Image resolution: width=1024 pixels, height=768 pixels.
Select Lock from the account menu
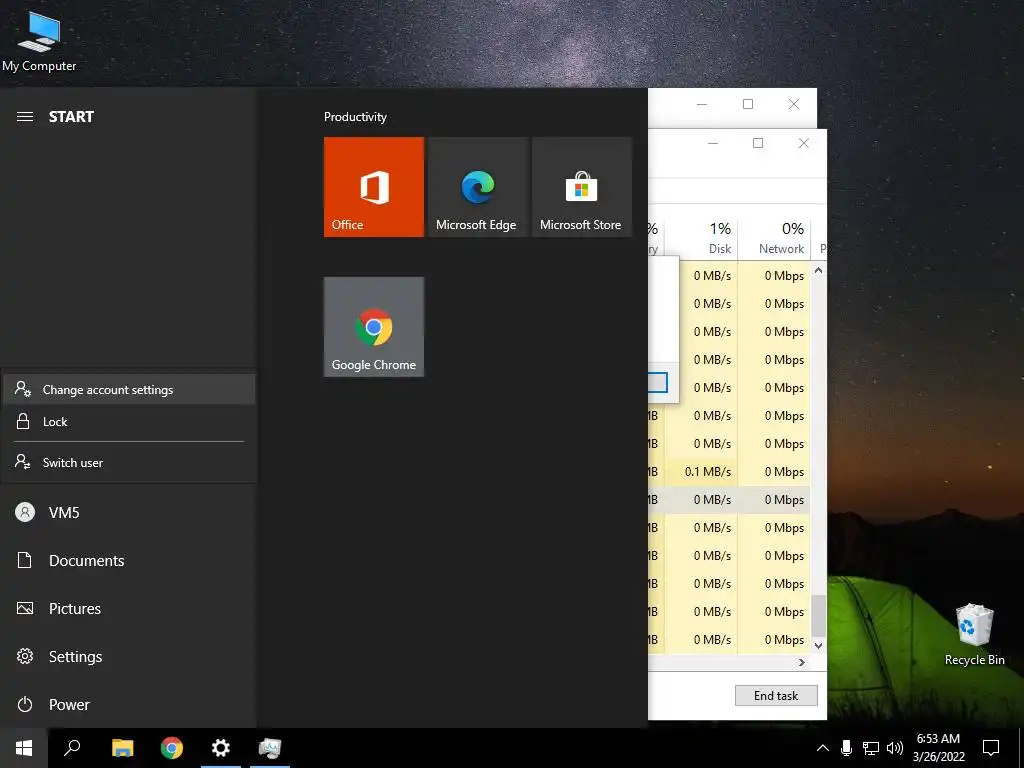129,422
